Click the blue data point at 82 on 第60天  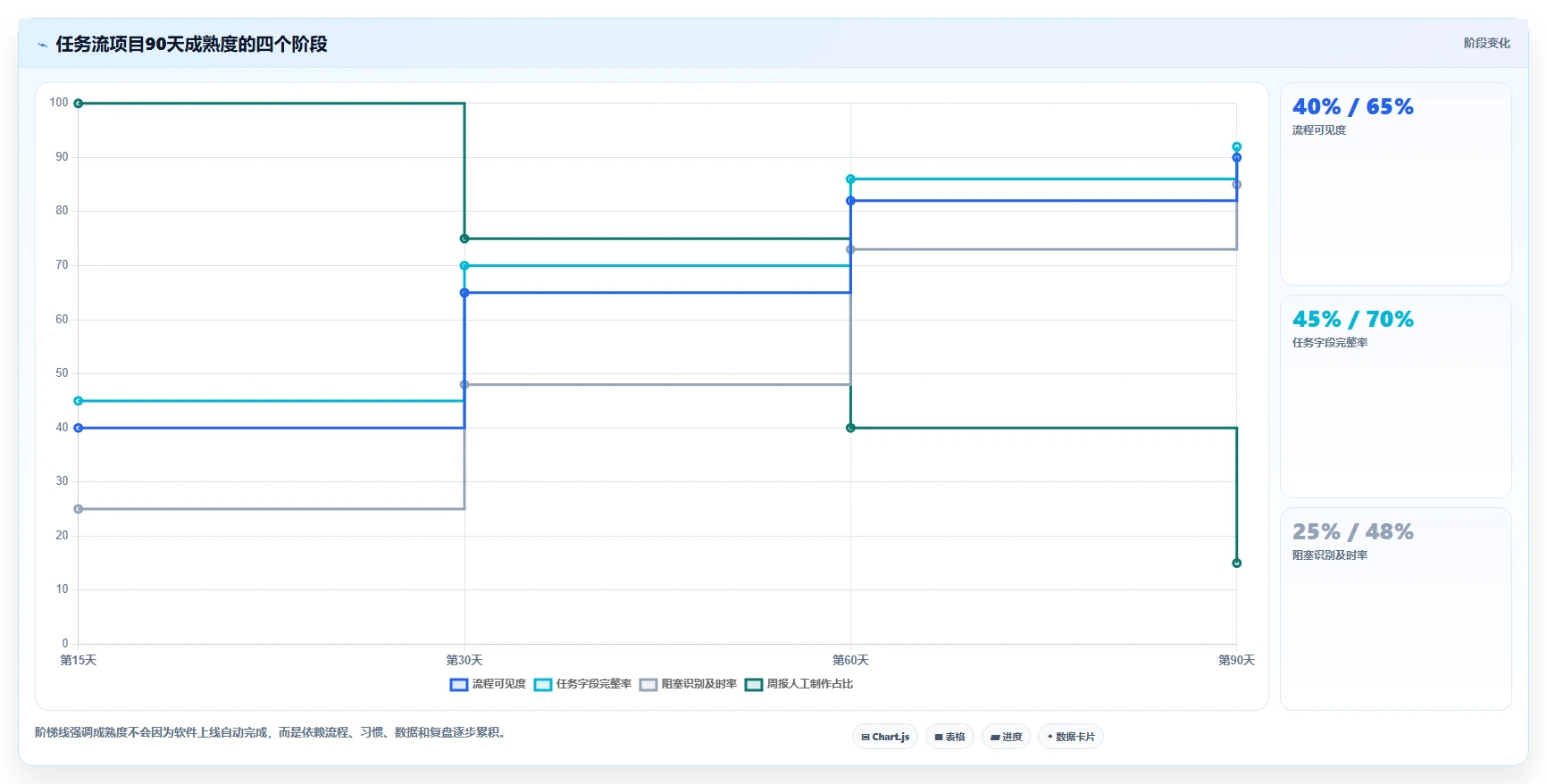tap(850, 201)
